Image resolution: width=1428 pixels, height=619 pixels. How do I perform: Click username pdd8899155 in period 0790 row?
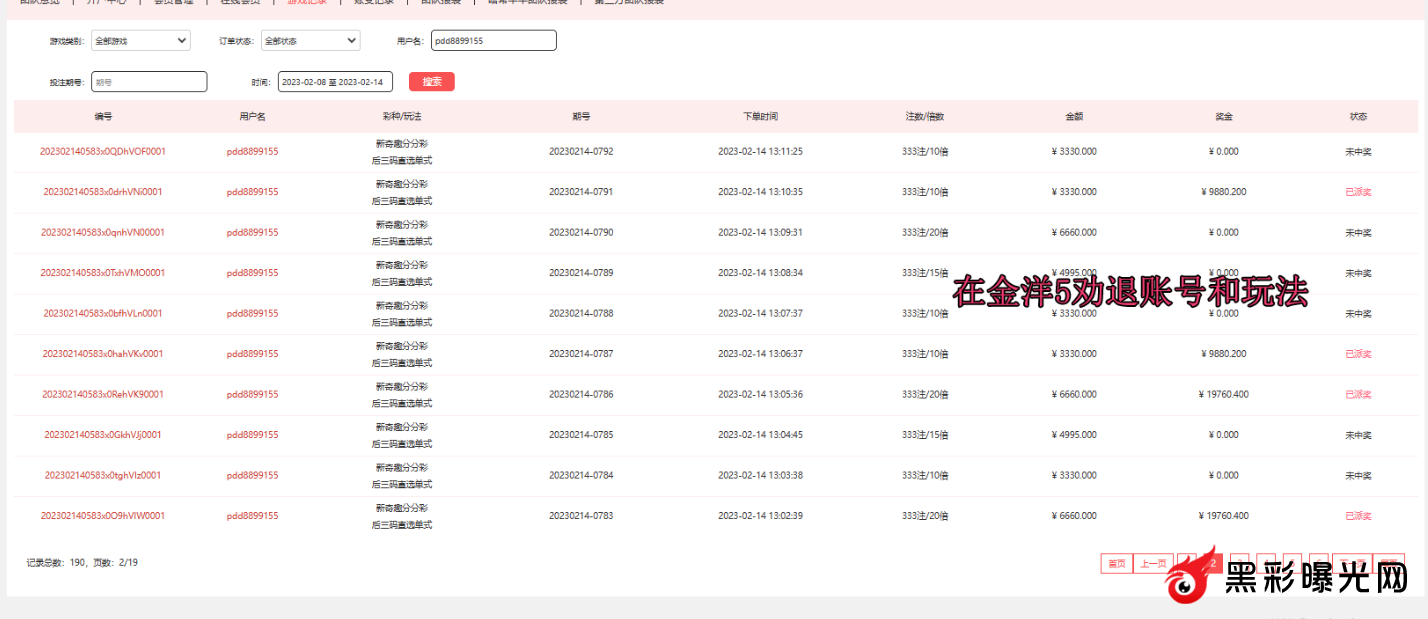pos(252,233)
